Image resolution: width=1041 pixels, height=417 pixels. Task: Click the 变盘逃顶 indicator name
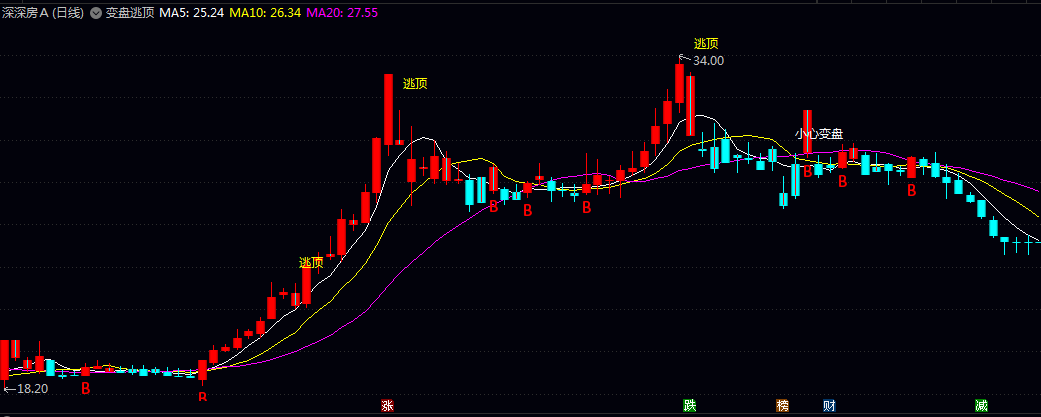tap(130, 13)
